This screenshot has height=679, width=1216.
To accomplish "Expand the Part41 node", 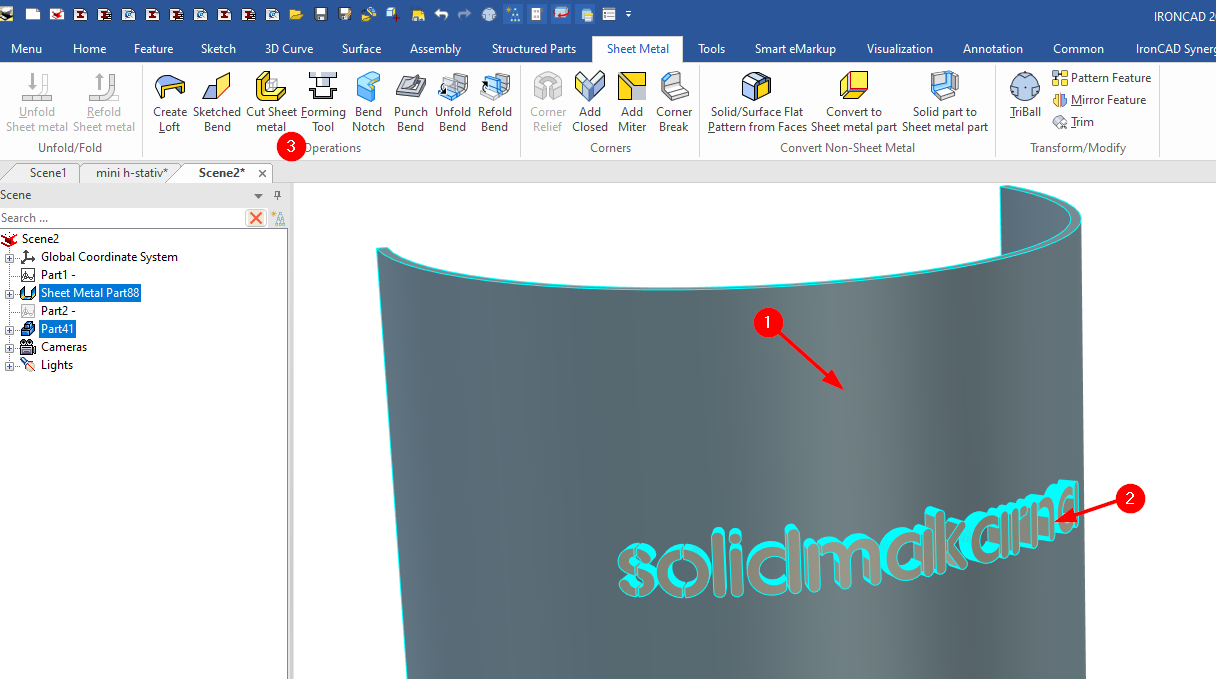I will (10, 330).
